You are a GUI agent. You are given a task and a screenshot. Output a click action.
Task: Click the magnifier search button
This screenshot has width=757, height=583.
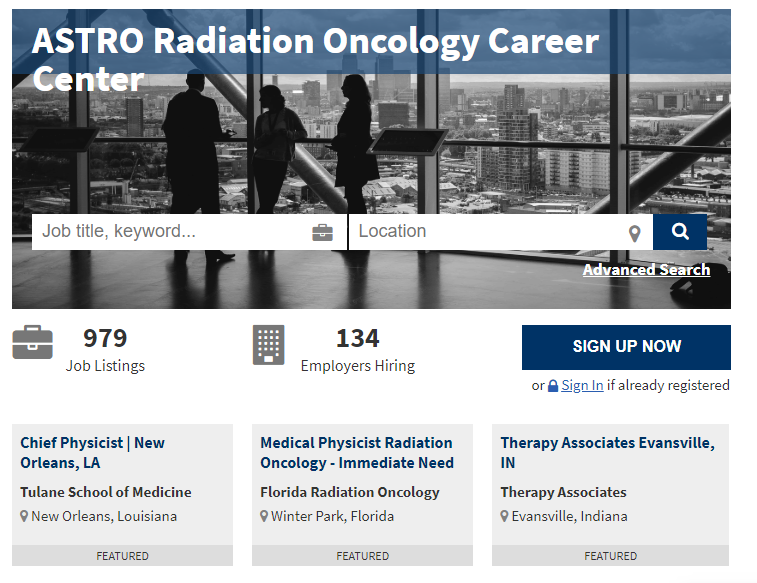(x=680, y=232)
